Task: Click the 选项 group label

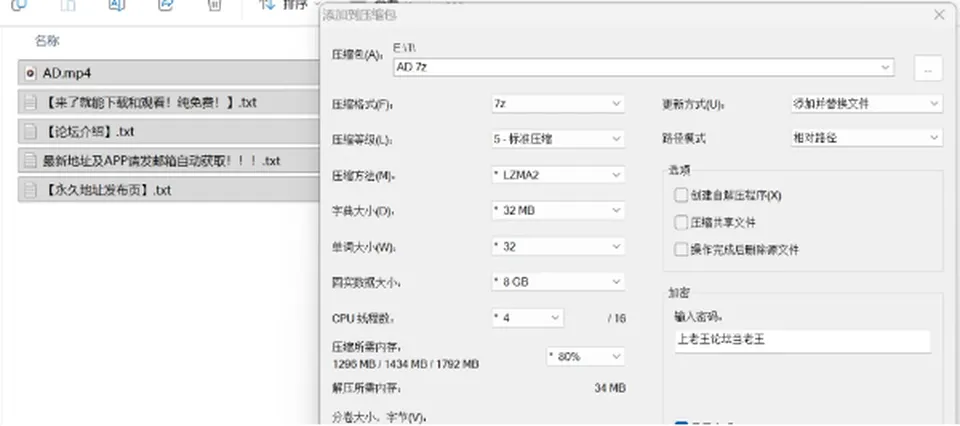Action: (x=678, y=170)
